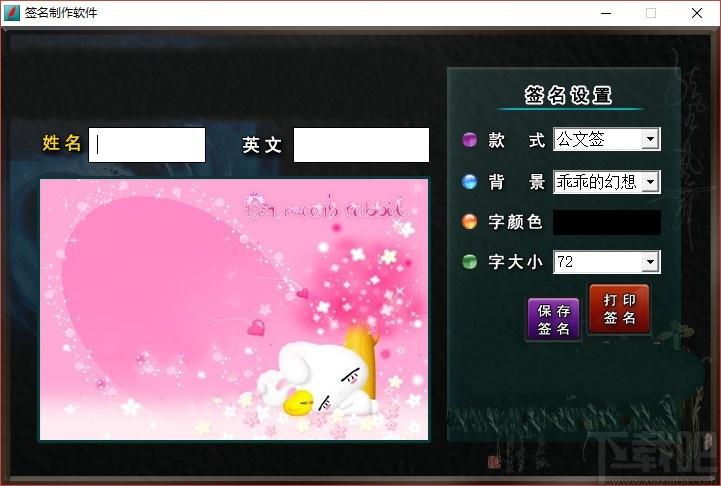Open the black 字颜色 color swatch
This screenshot has height=486, width=721.
coord(607,223)
